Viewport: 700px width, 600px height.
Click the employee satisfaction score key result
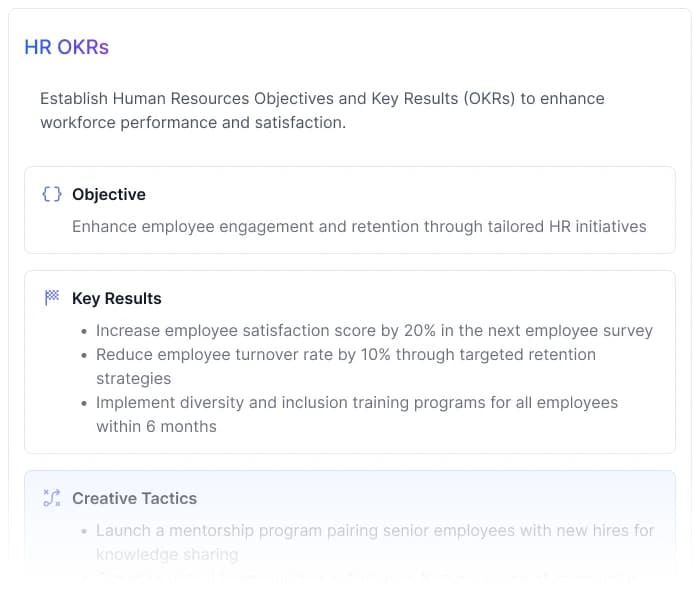(x=374, y=331)
